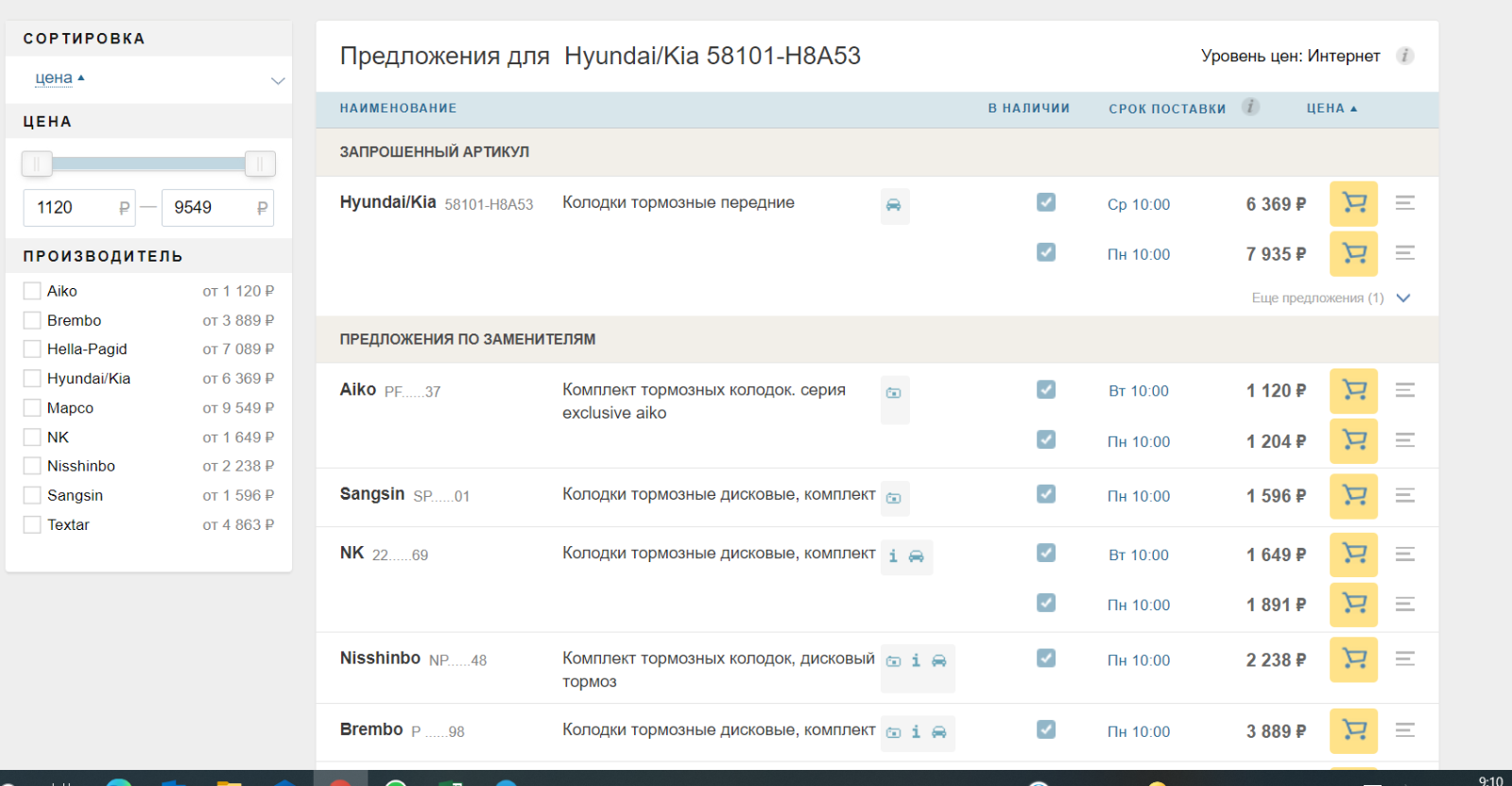Toggle Hyundai/Kia manufacturer filter checkbox
Viewport: 1512px width, 786px height.
[32, 378]
